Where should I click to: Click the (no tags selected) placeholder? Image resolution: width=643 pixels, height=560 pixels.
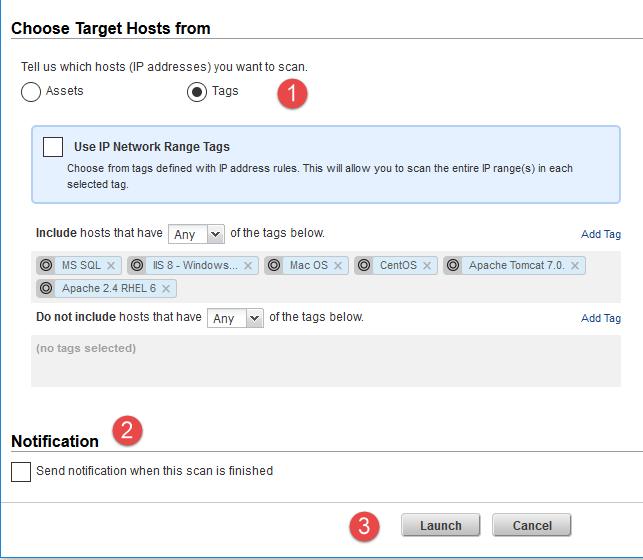(86, 348)
